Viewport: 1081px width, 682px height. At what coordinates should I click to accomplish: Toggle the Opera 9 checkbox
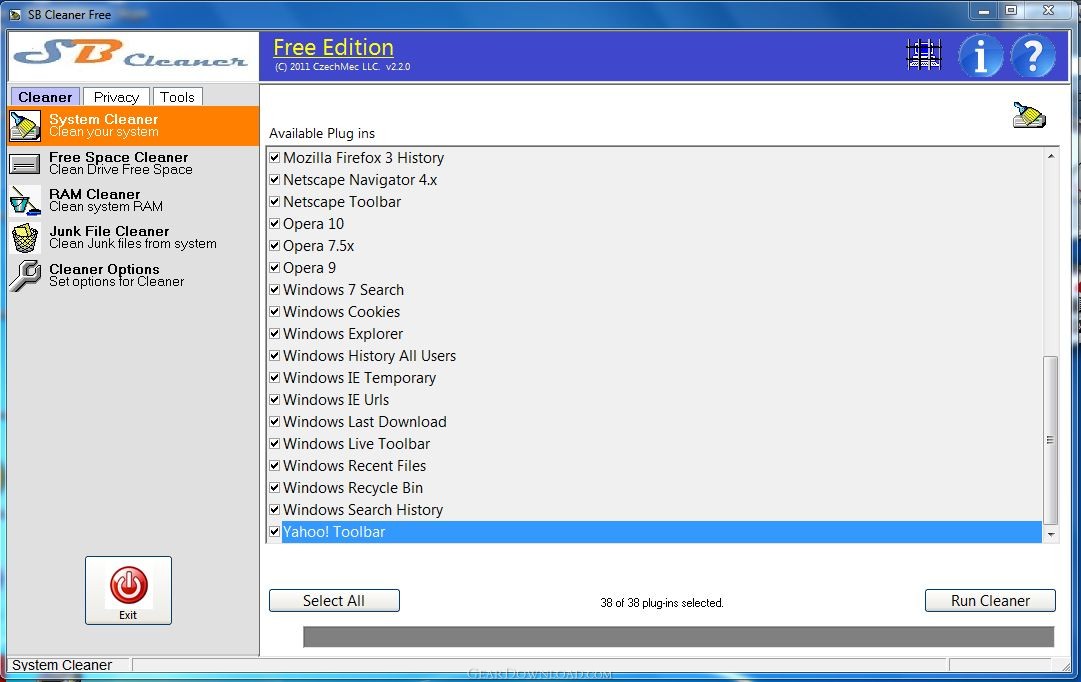[274, 268]
